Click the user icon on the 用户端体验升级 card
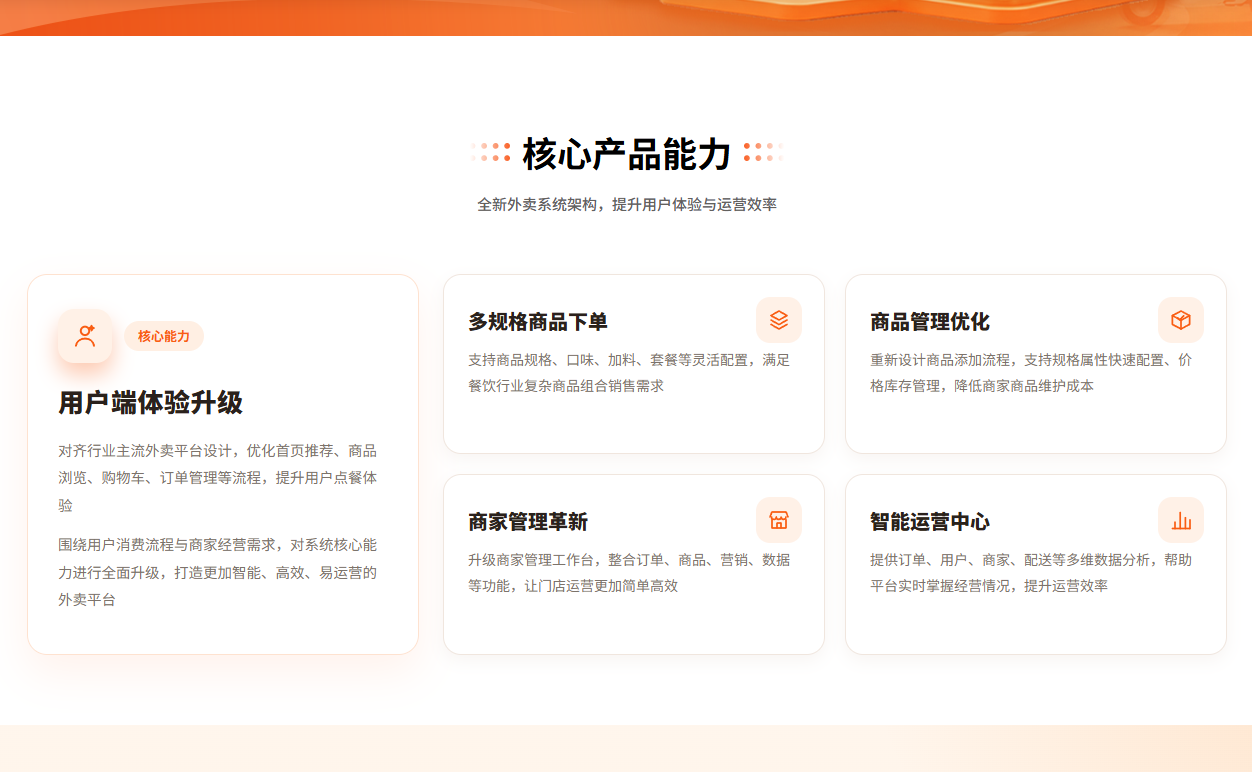Screen dimensions: 1252x772 coord(85,336)
